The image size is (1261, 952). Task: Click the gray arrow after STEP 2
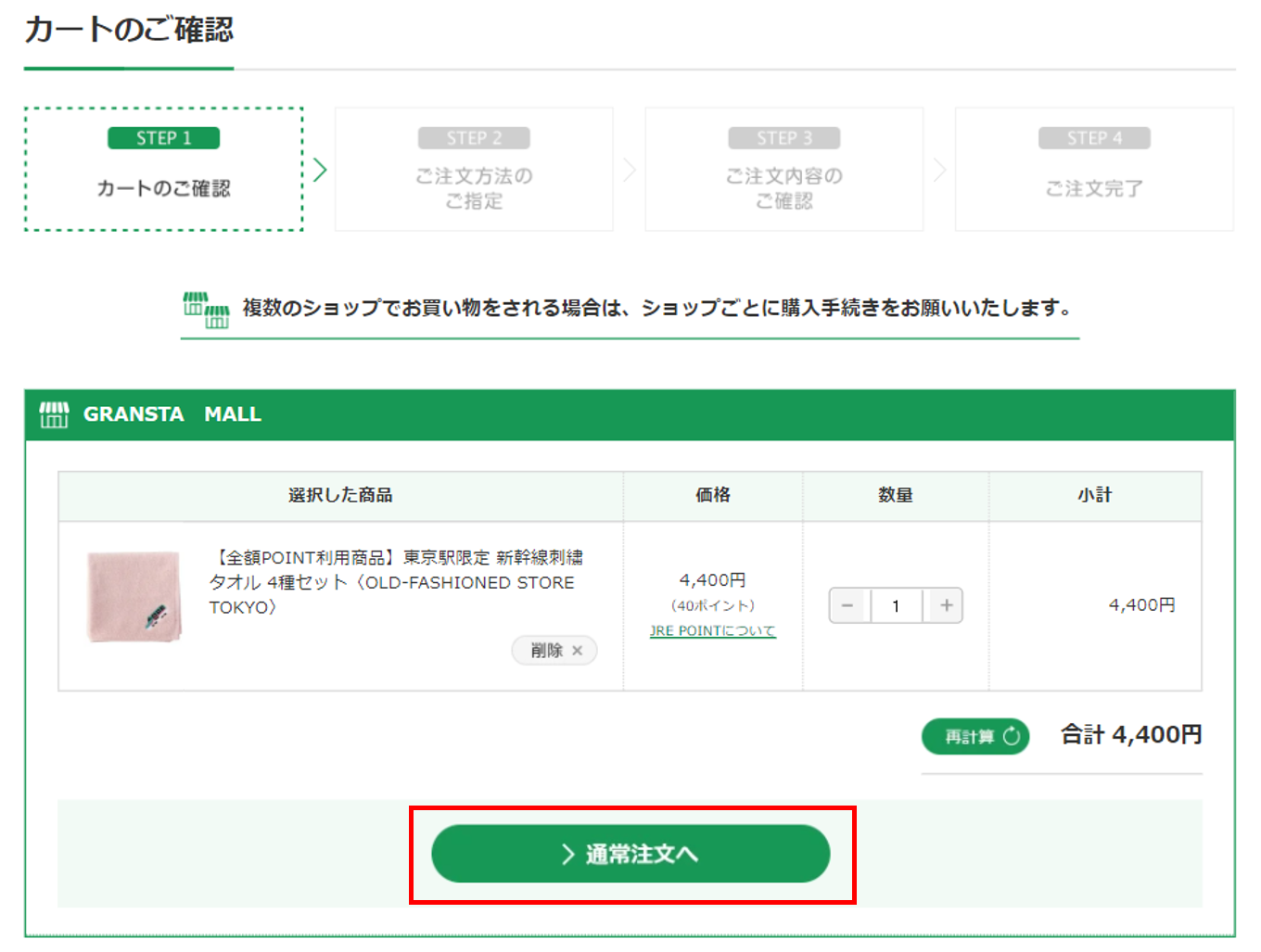click(x=630, y=170)
